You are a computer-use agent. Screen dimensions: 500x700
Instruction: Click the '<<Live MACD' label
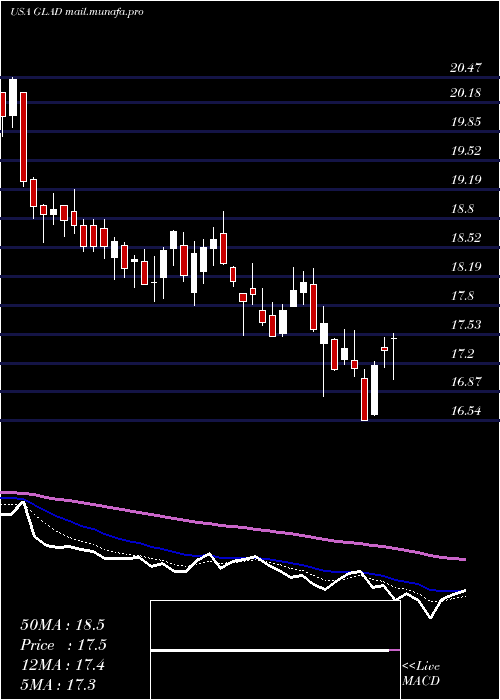pos(421,674)
